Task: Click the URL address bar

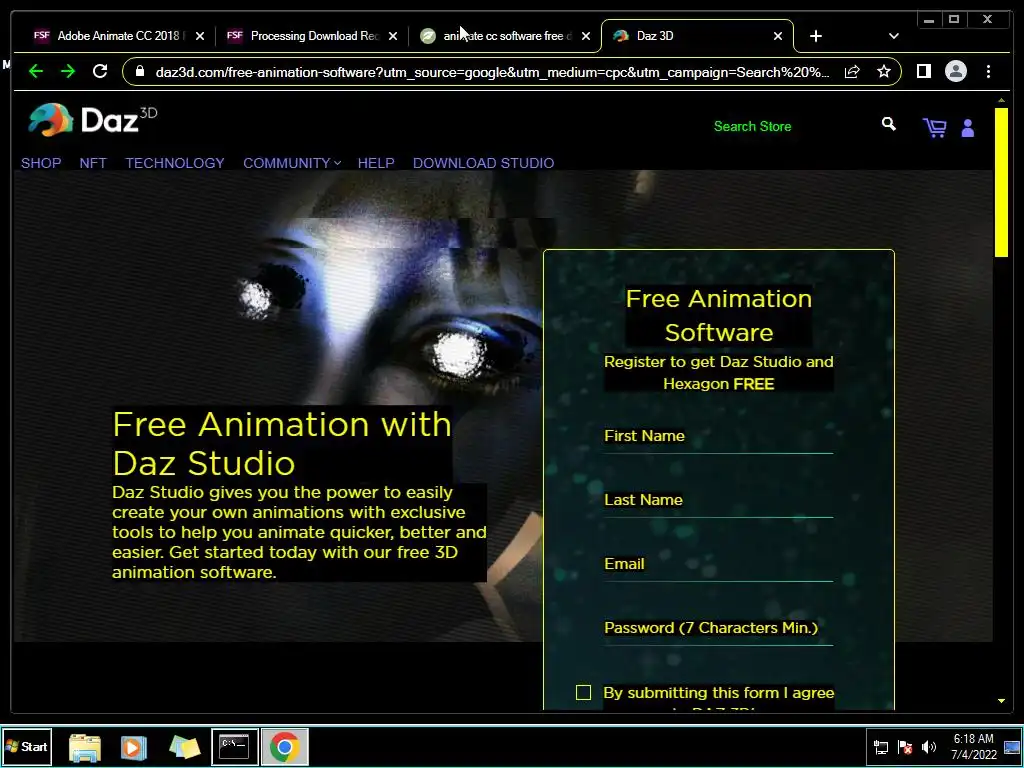Action: point(492,72)
